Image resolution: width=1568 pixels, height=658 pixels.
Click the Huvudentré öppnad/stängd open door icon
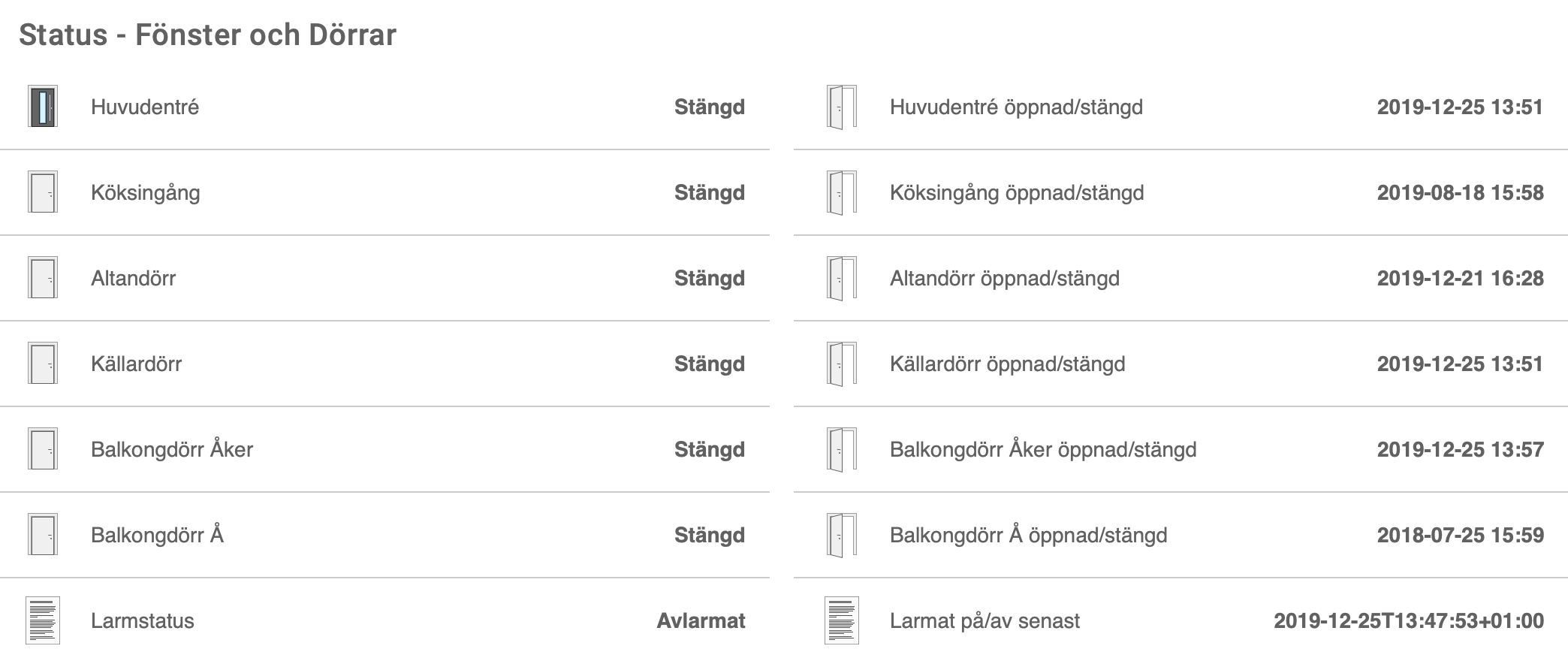[842, 107]
